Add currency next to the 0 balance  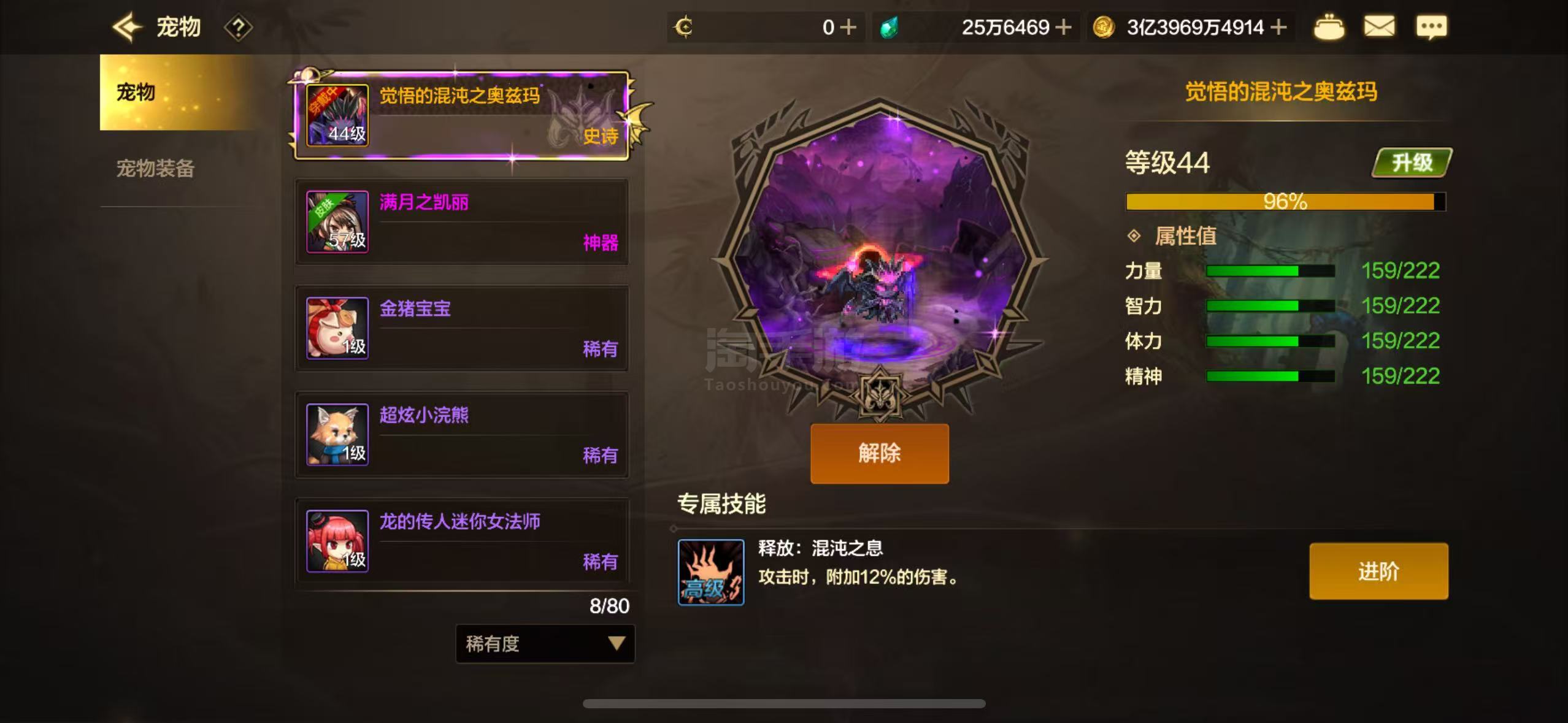pos(848,28)
